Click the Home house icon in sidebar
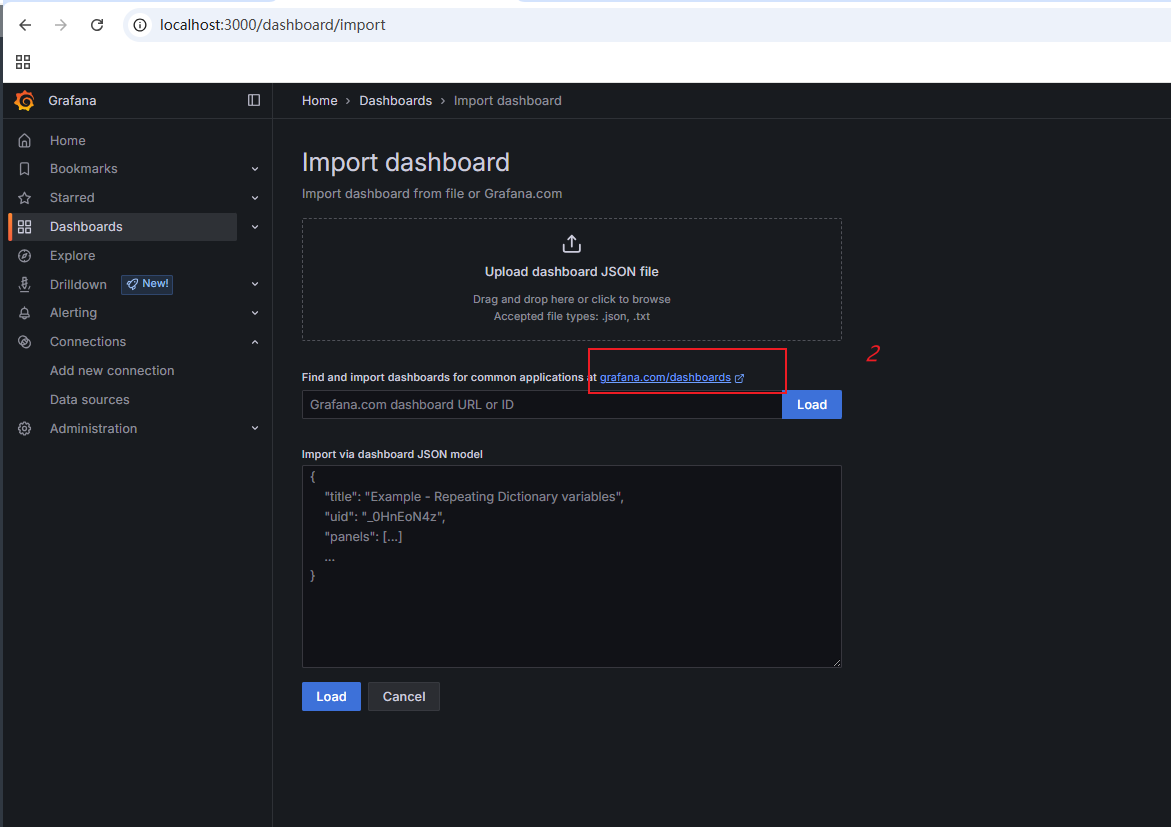This screenshot has height=827, width=1171. click(25, 140)
